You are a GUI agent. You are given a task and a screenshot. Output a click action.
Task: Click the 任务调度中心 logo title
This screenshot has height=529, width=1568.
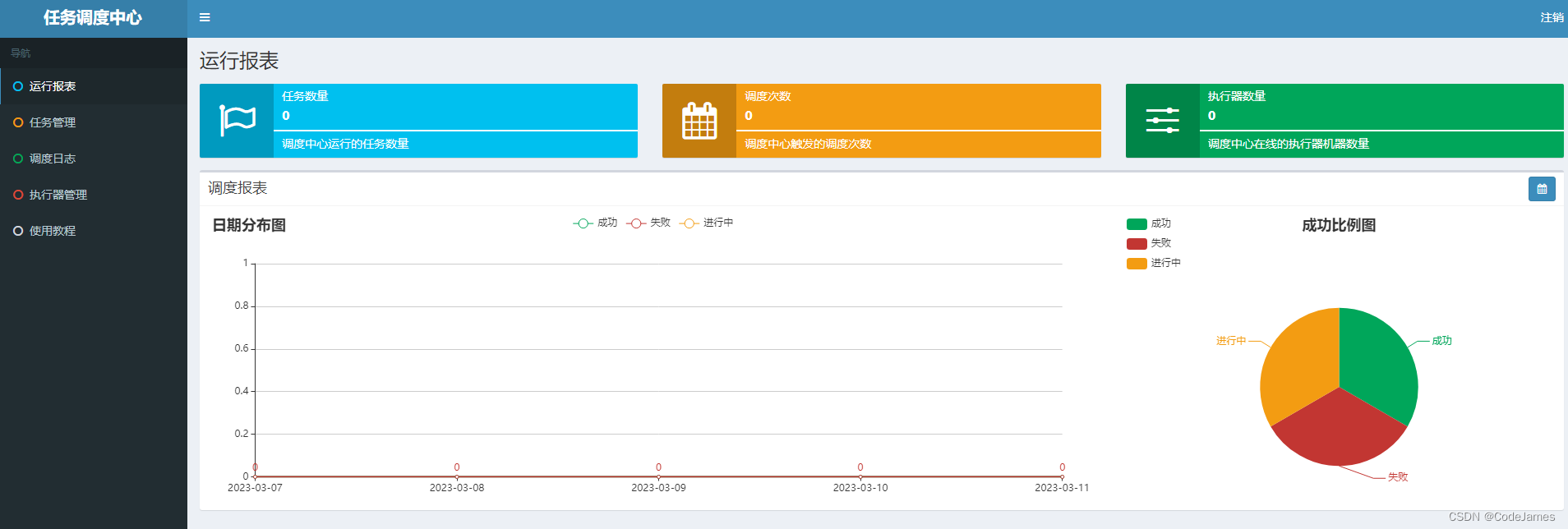[x=93, y=18]
